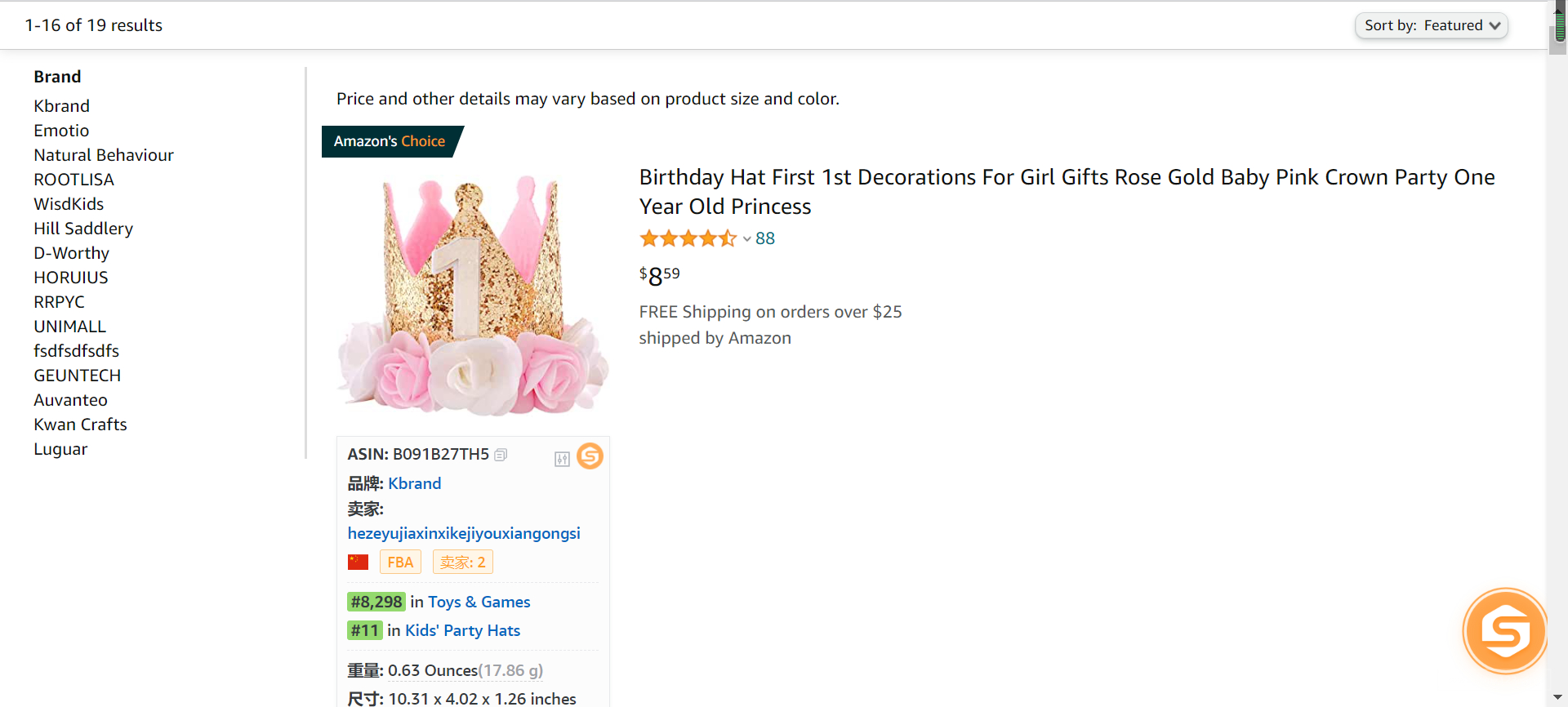Image resolution: width=1568 pixels, height=707 pixels.
Task: Open the Sort by Featured dropdown
Action: pos(1431,25)
